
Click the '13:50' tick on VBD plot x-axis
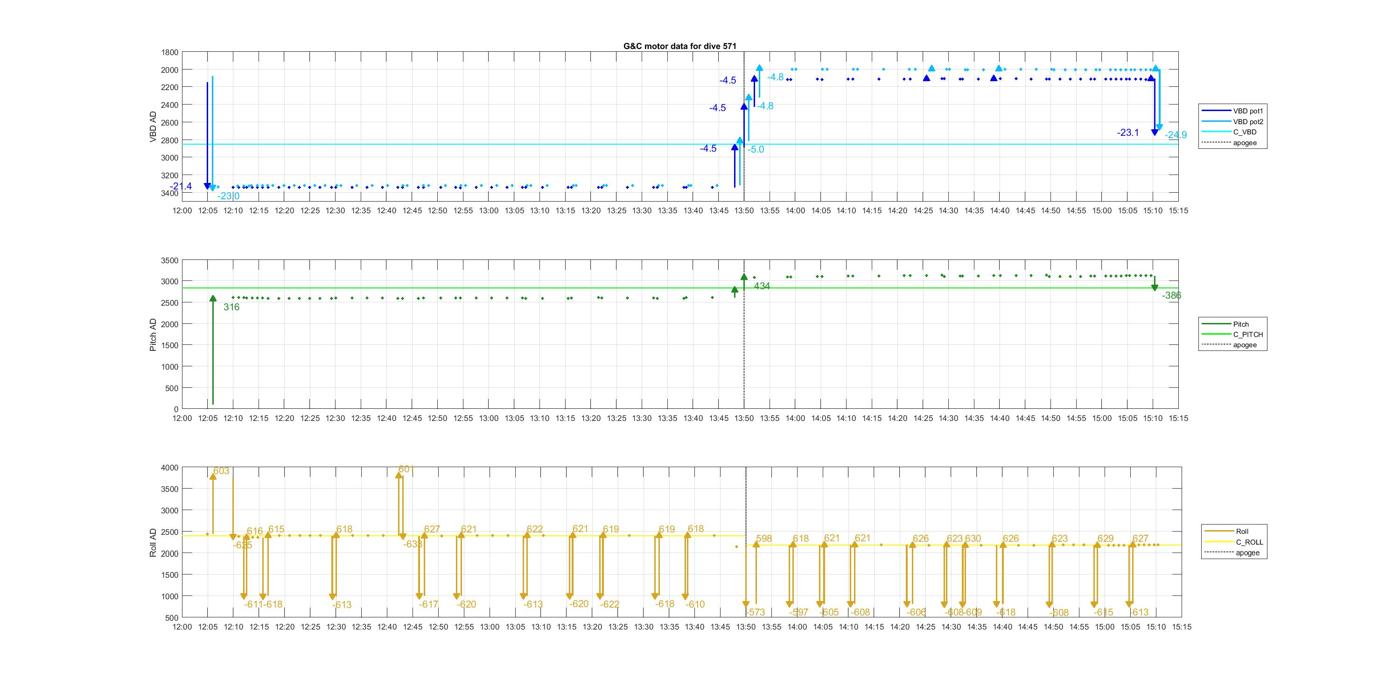[744, 211]
